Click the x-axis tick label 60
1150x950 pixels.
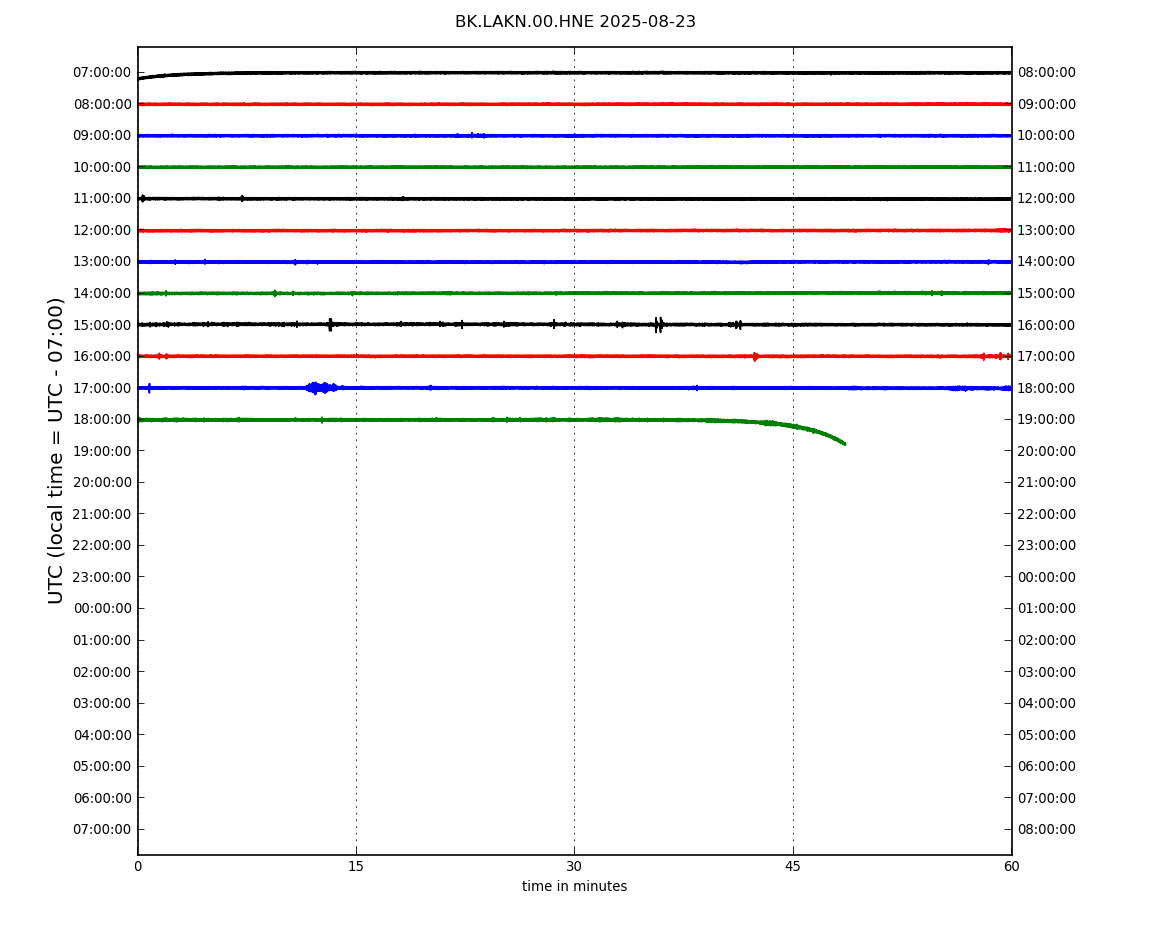pyautogui.click(x=1011, y=866)
